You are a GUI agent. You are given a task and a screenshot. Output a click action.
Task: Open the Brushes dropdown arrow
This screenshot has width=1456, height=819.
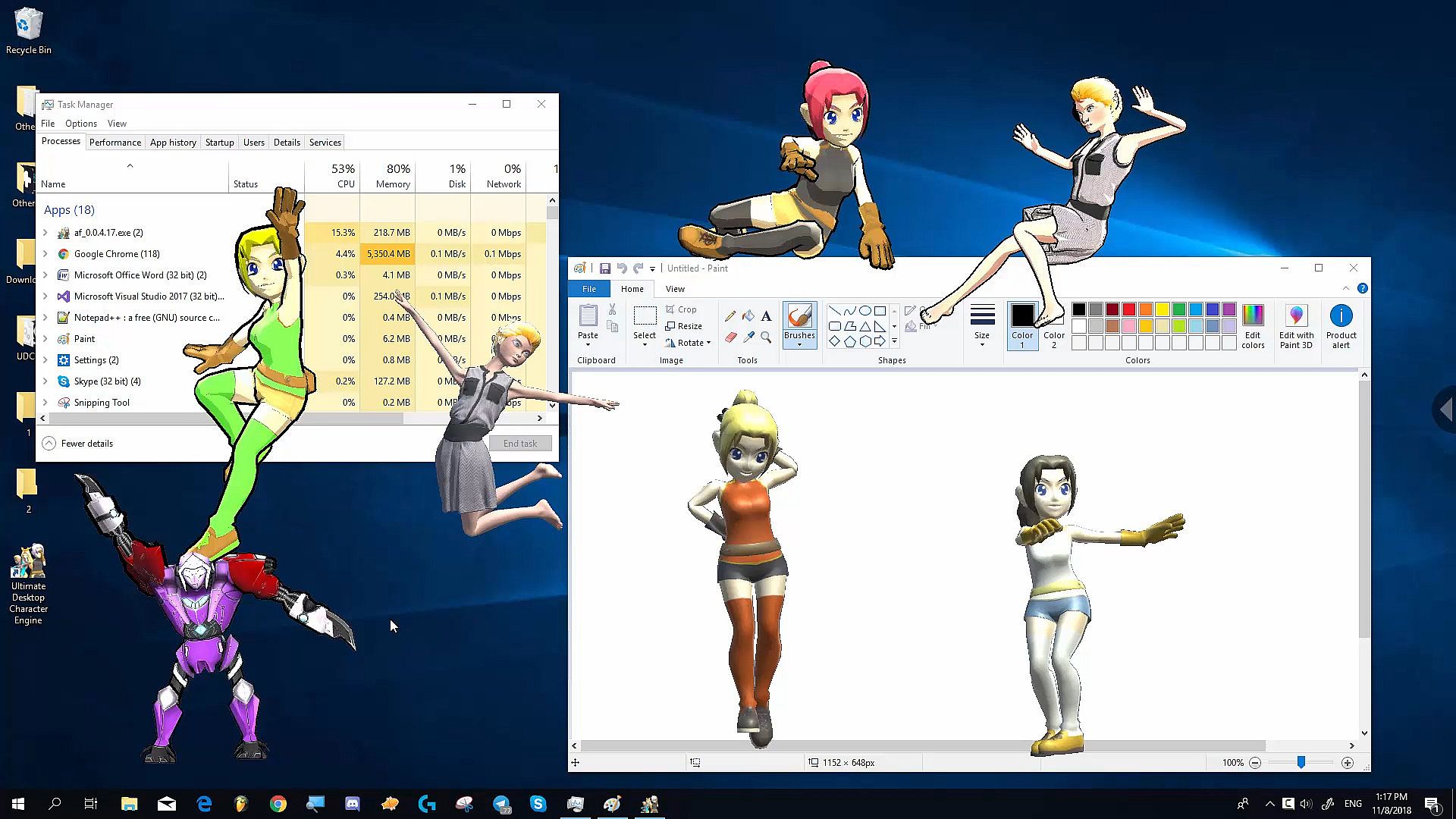799,345
